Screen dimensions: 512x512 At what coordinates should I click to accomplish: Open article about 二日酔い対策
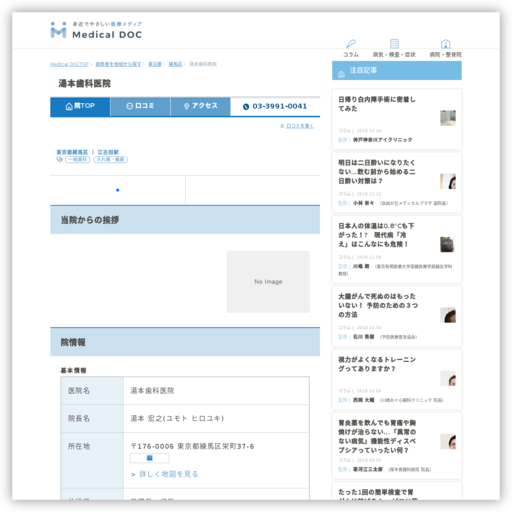[377, 172]
